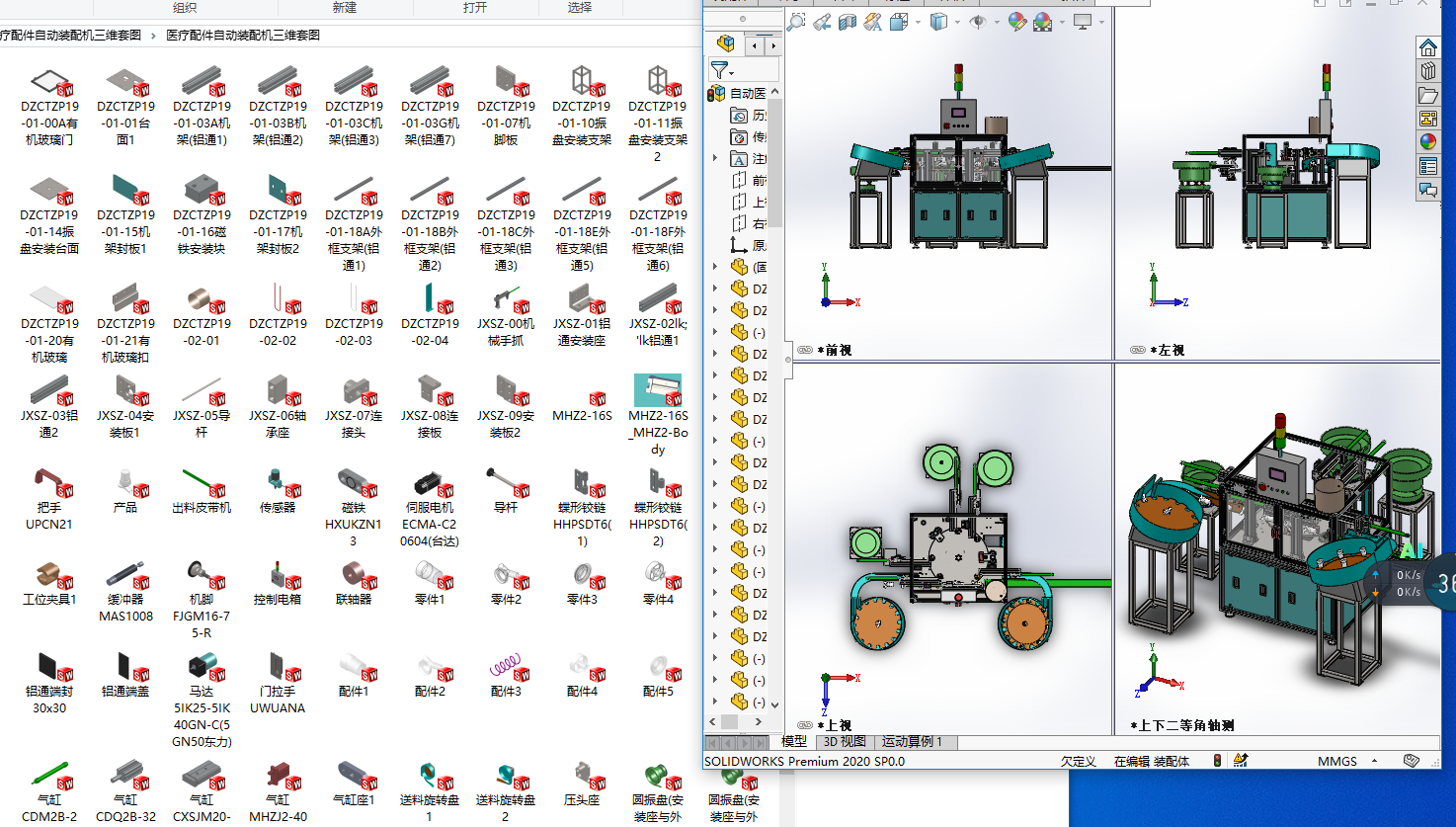Open the SOLIDWORKS Forum chat icon
1456x827 pixels.
[1428, 190]
